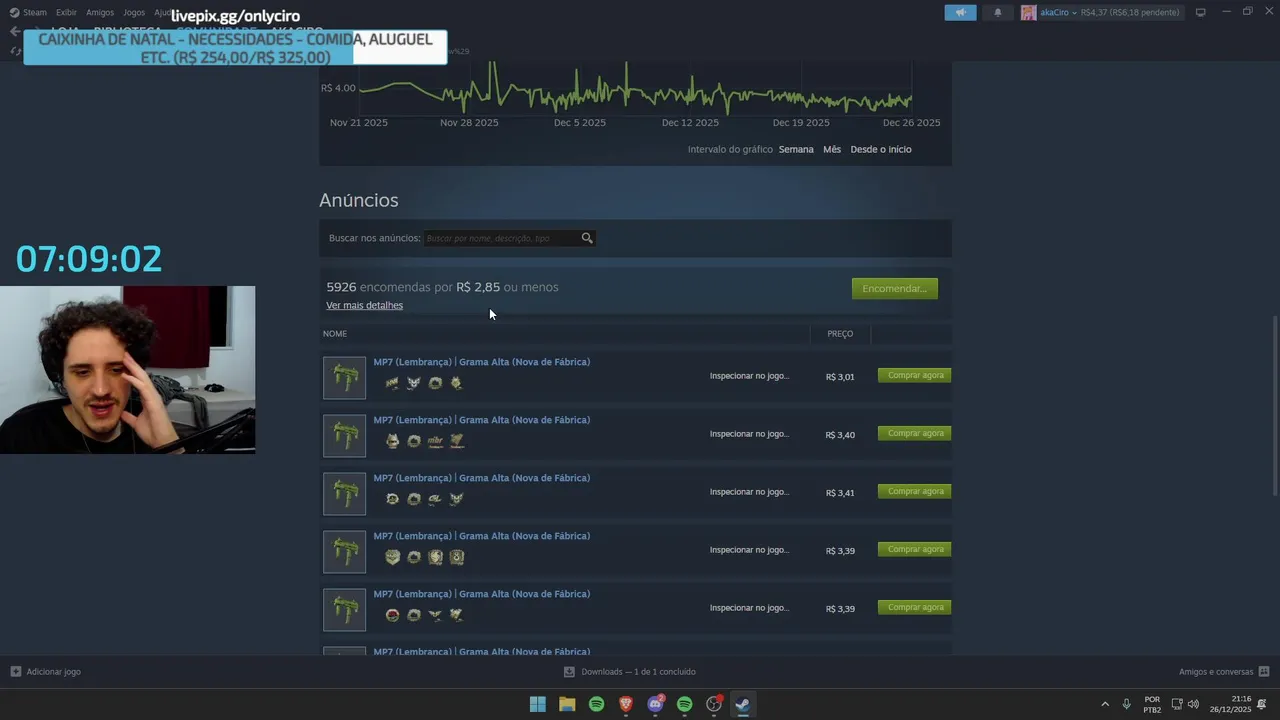Click fourth sticker on the R$ 3,01 listing
The image size is (1280, 720).
456,383
